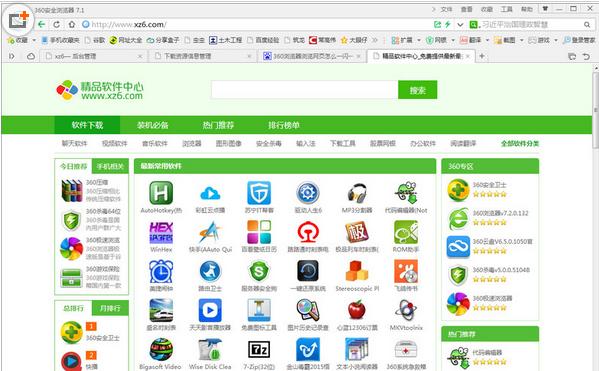Screen dimensions: 599x371
Task: Open the blue cloud video app icon
Action: pos(210,193)
